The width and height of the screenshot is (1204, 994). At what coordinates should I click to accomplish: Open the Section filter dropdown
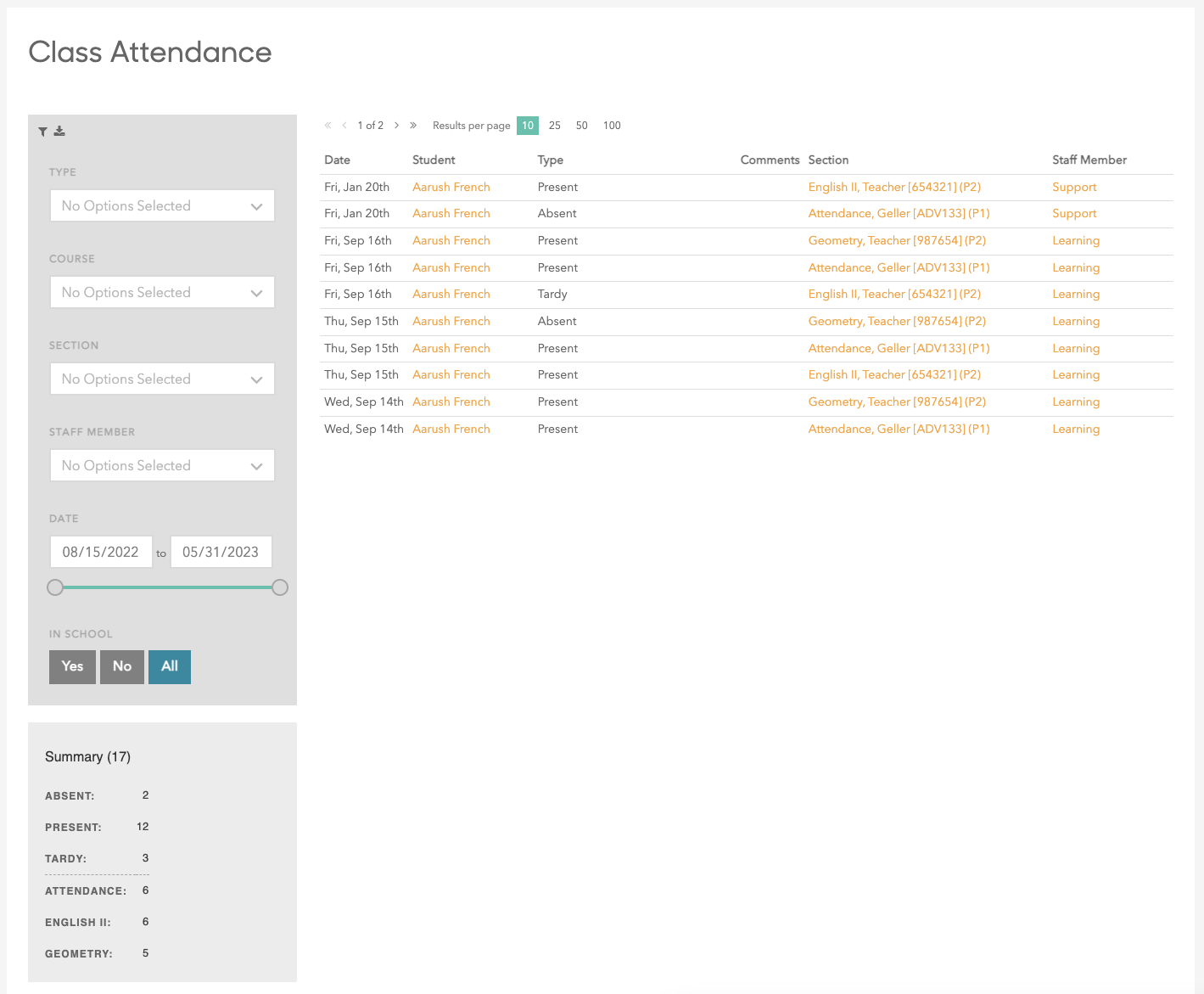click(162, 379)
